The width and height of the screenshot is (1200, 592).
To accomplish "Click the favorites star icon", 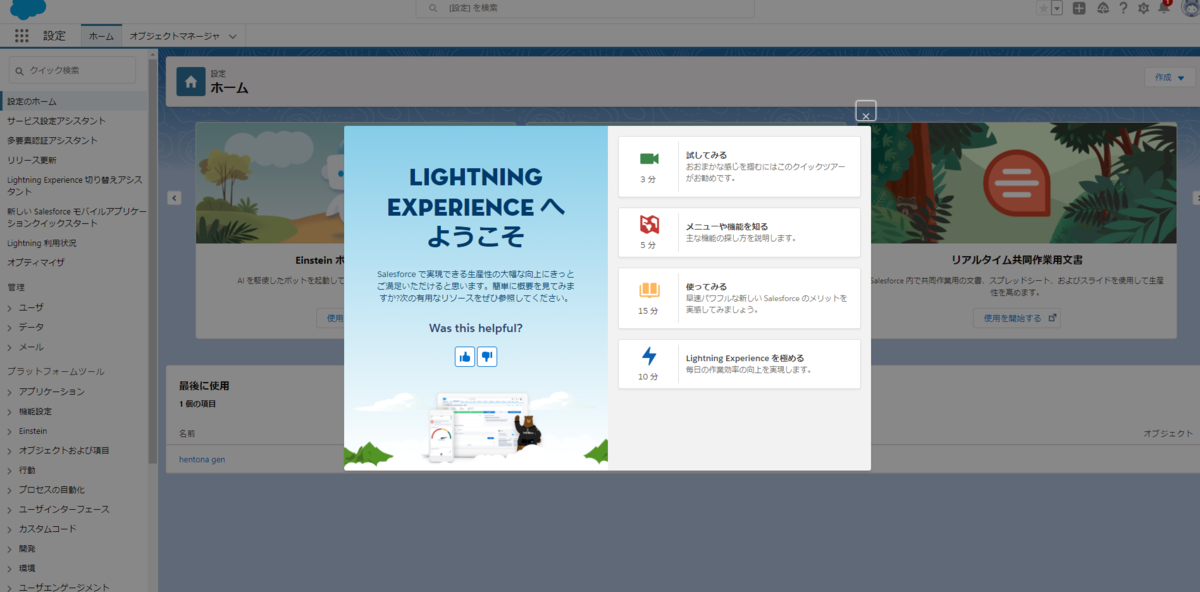I will 1043,8.
